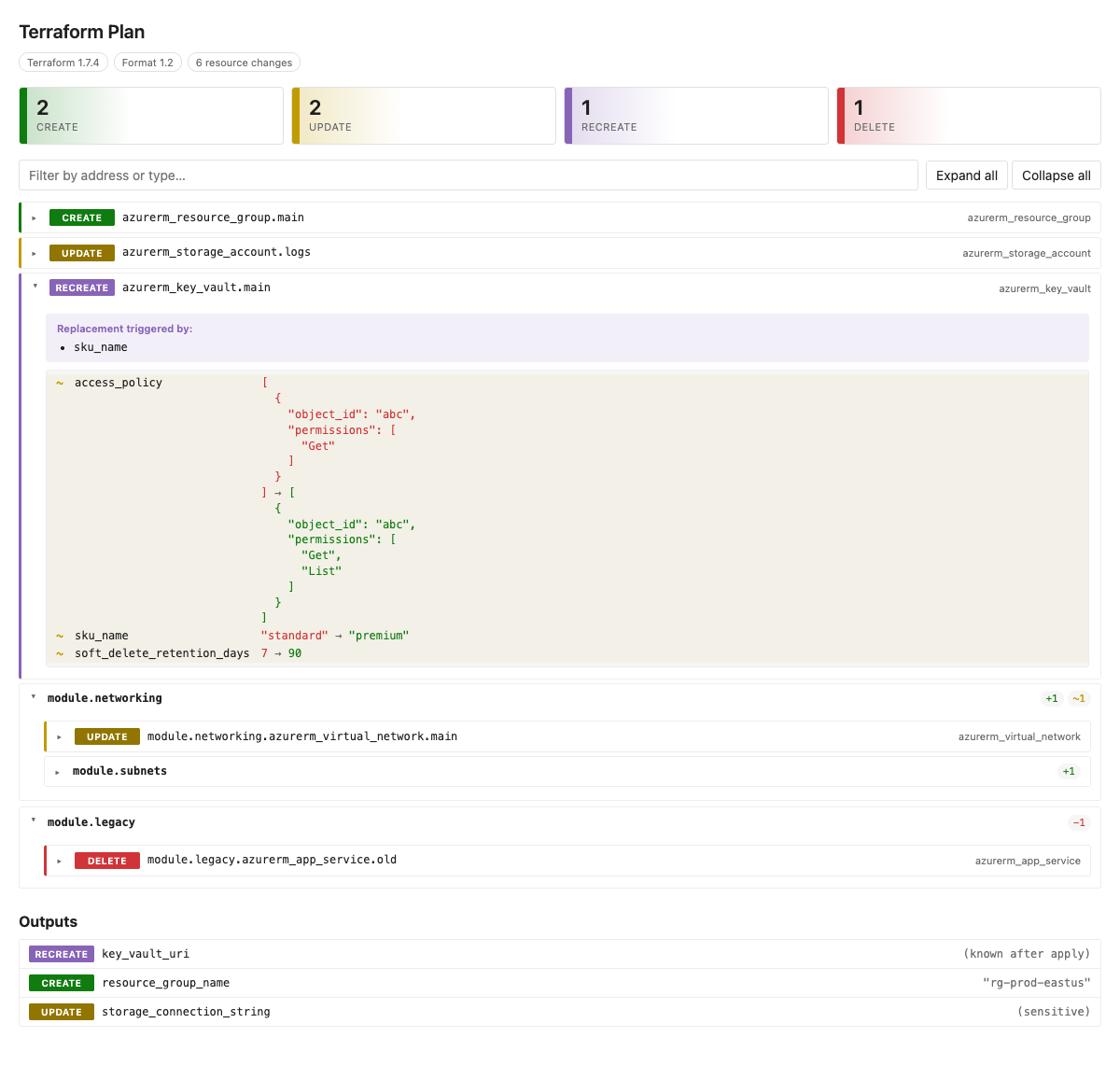Click the key_vault_uri output name
Viewport: 1120px width, 1065px height.
146,954
